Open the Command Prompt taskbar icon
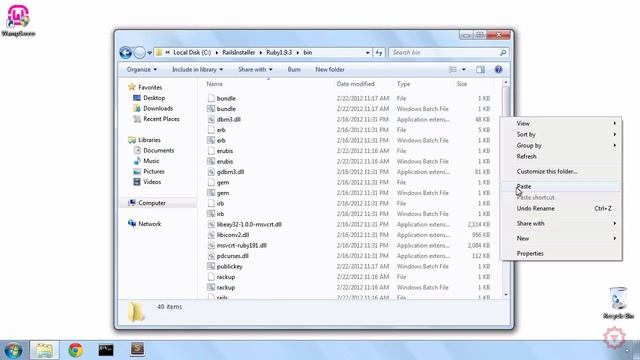Viewport: 640px width, 360px height. pyautogui.click(x=106, y=350)
